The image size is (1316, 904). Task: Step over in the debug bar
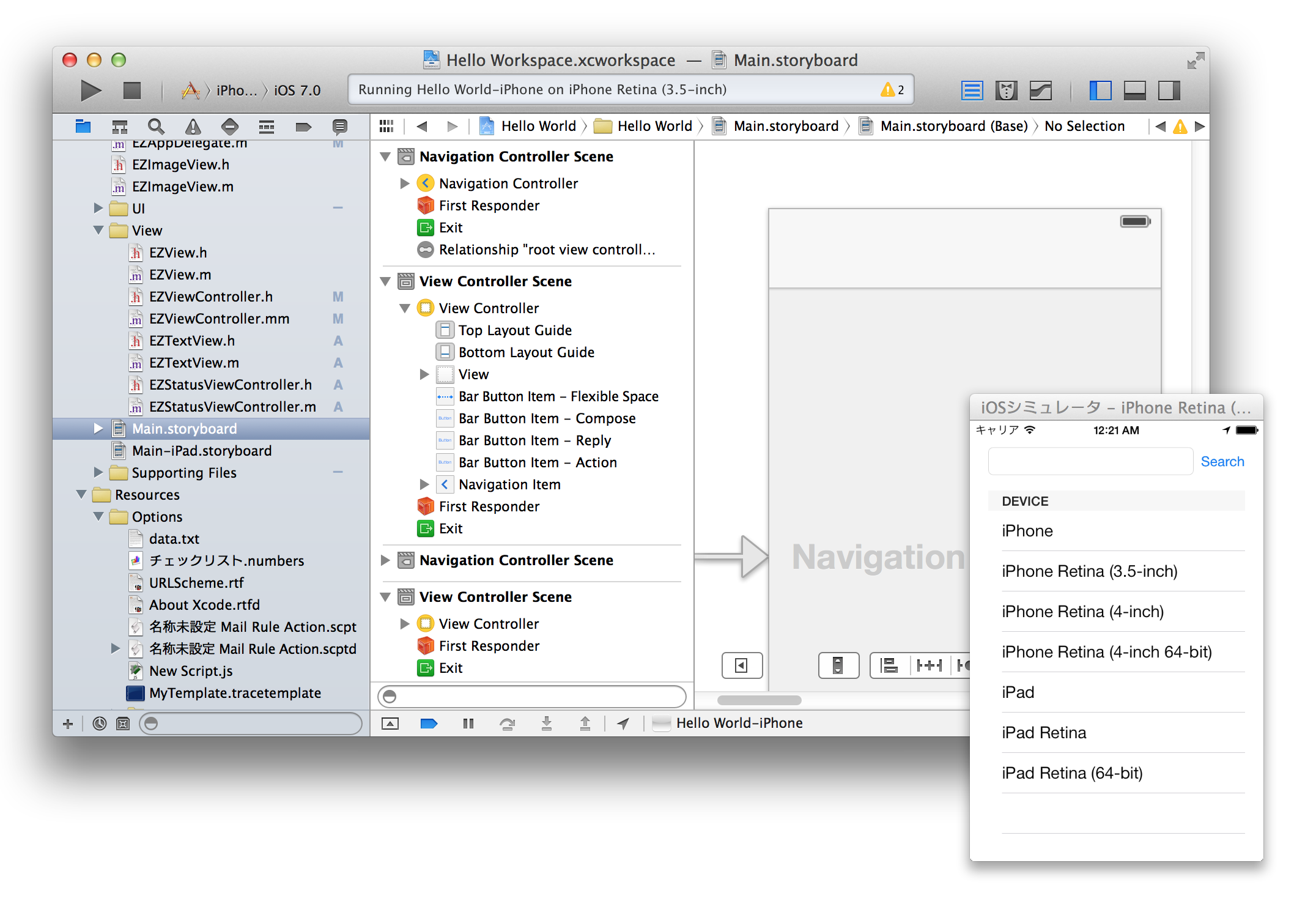click(x=507, y=724)
